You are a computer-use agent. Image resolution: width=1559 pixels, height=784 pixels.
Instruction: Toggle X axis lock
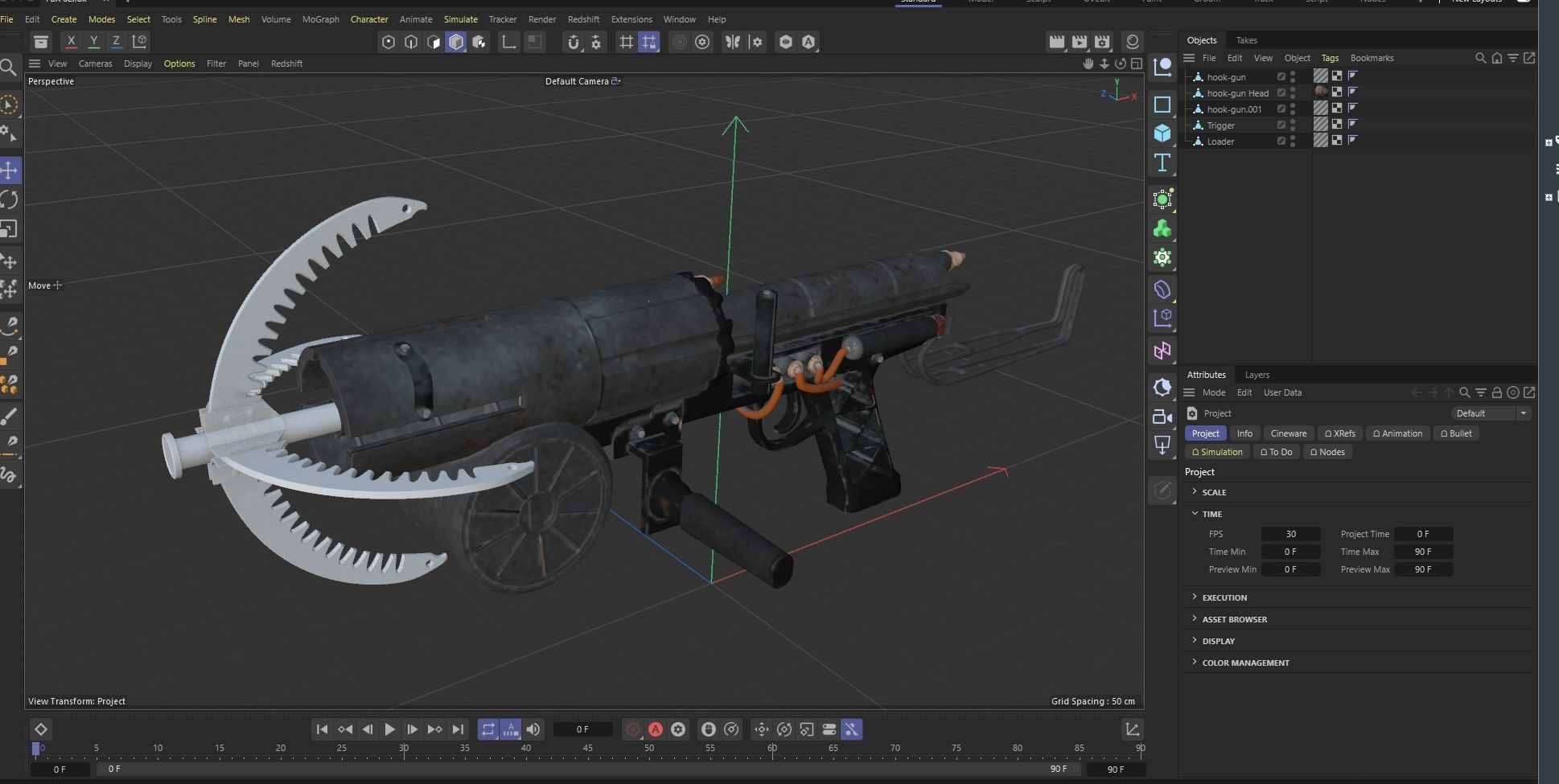coord(71,41)
